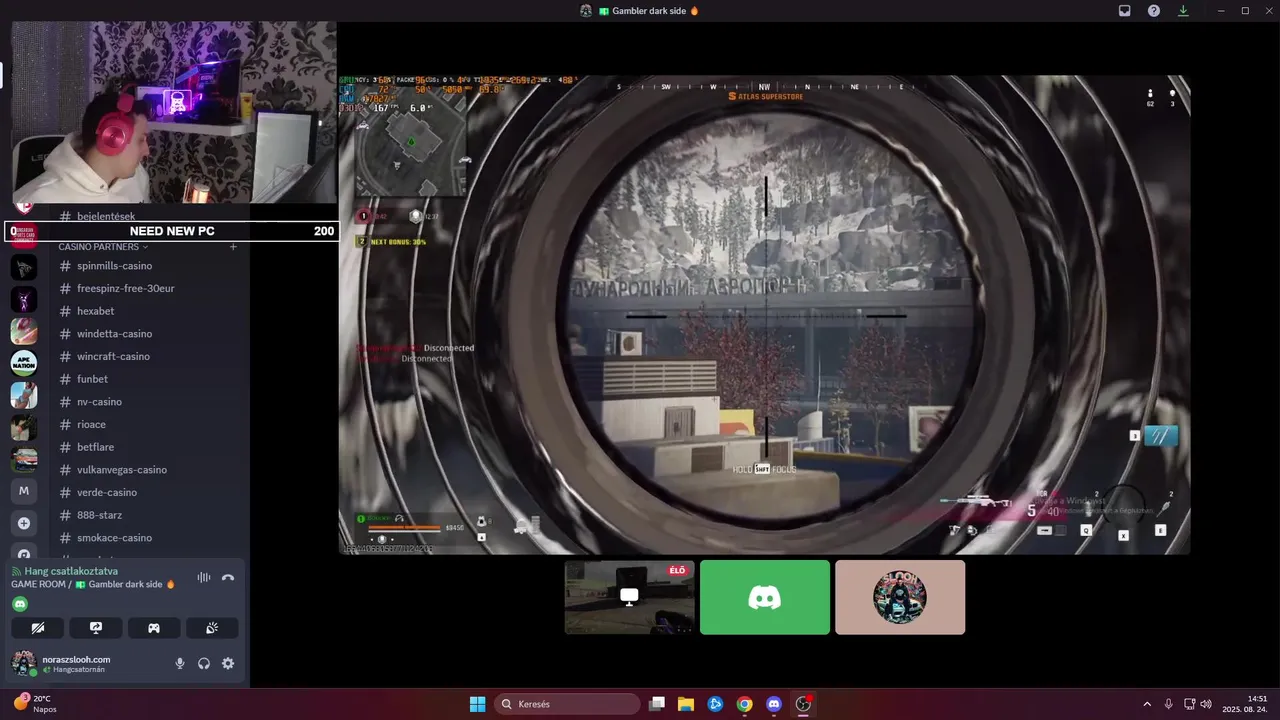Mute the microphone in the user panel
Viewport: 1280px width, 720px height.
tap(180, 663)
